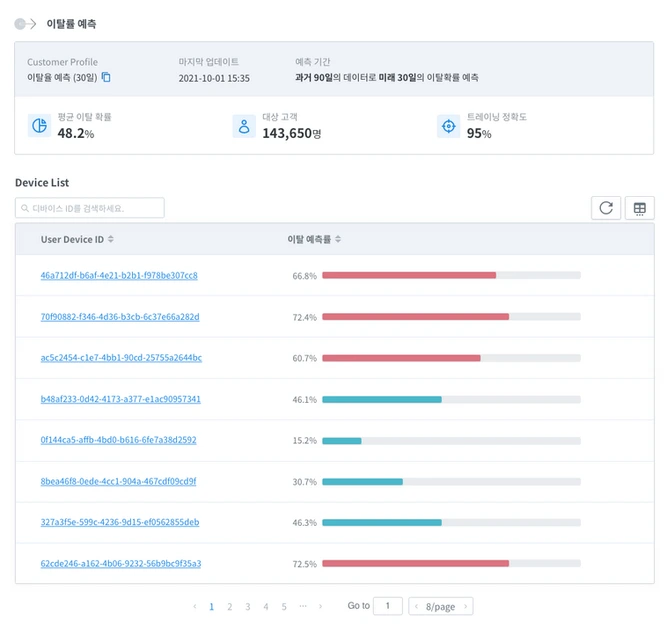This screenshot has height=641, width=667.
Task: Click the 60.7% percentage value
Action: pyautogui.click(x=305, y=358)
